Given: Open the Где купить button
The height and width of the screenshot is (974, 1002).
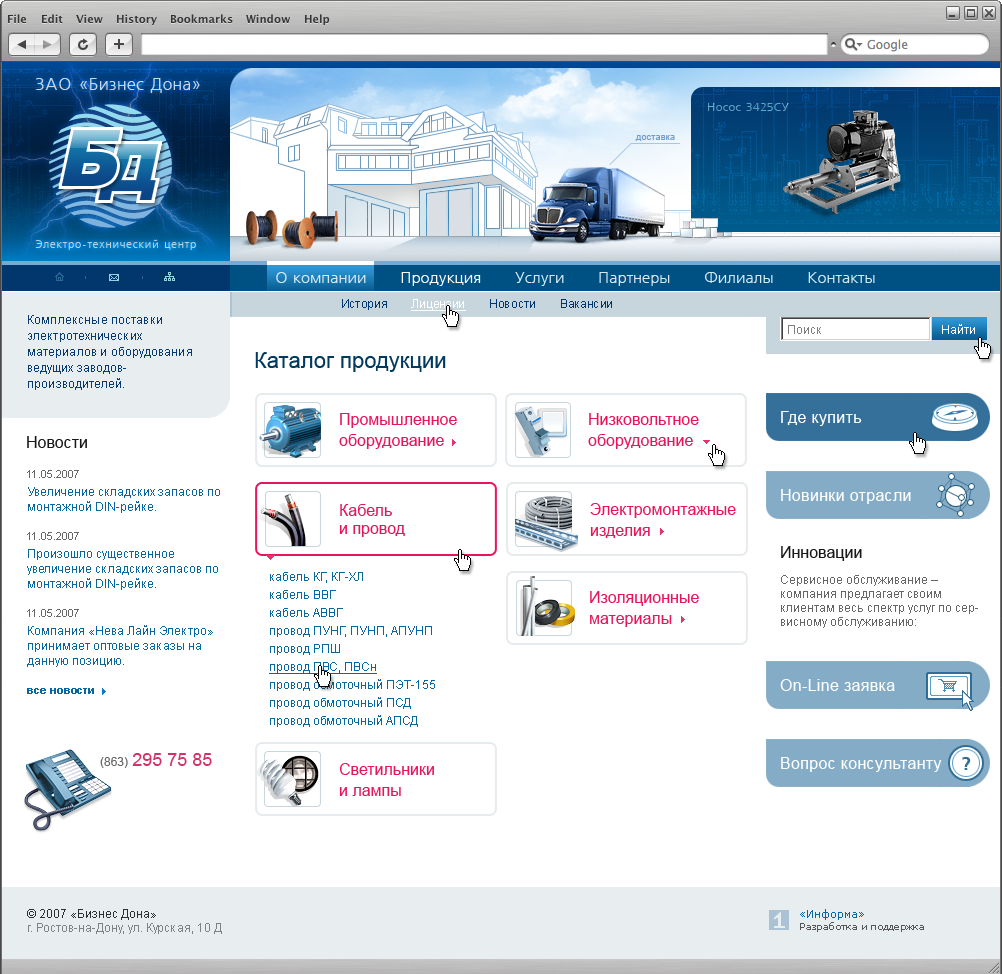Looking at the screenshot, I should point(877,417).
